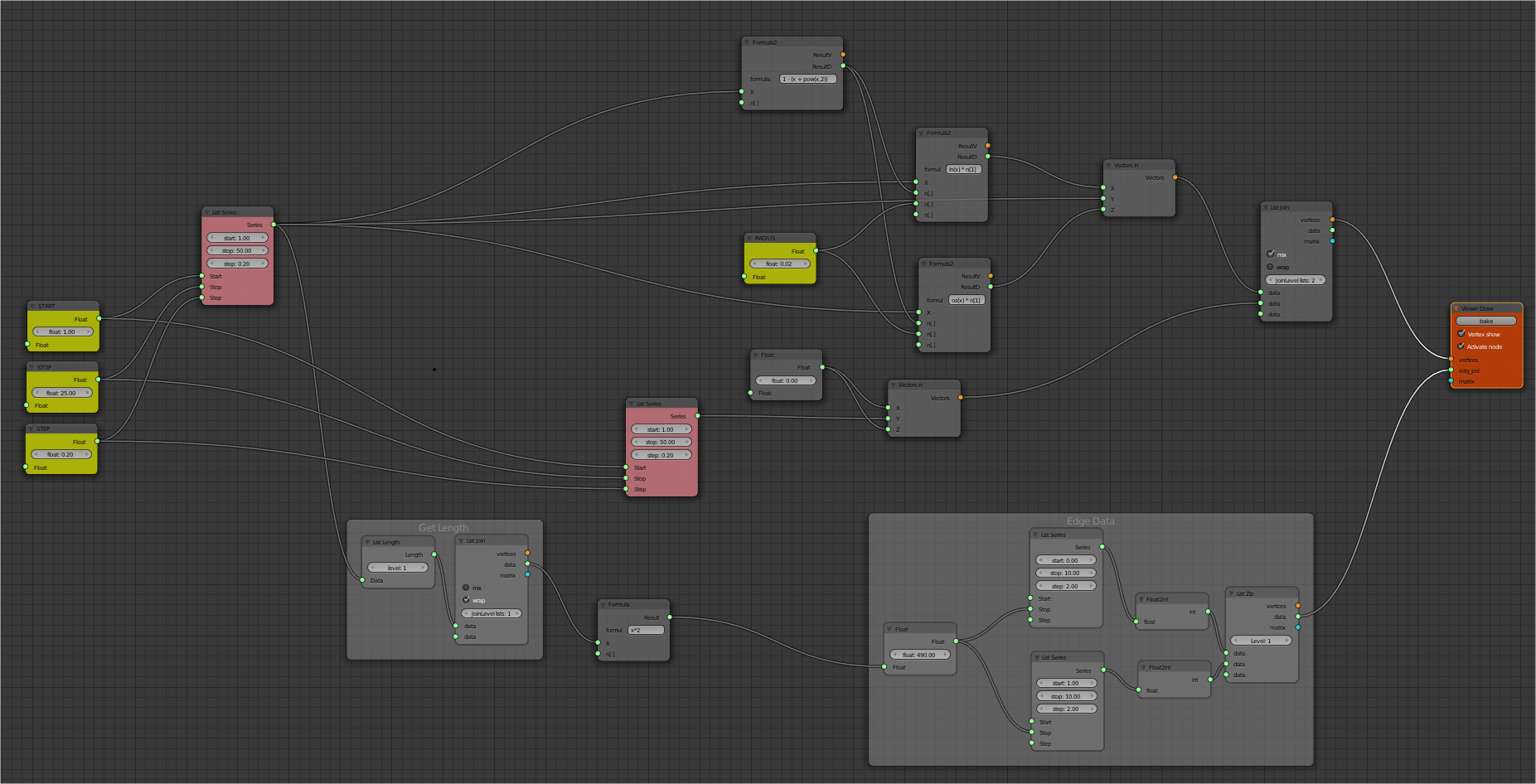The height and width of the screenshot is (784, 1536).
Task: Click the float 490.00 value field
Action: pyautogui.click(x=919, y=655)
